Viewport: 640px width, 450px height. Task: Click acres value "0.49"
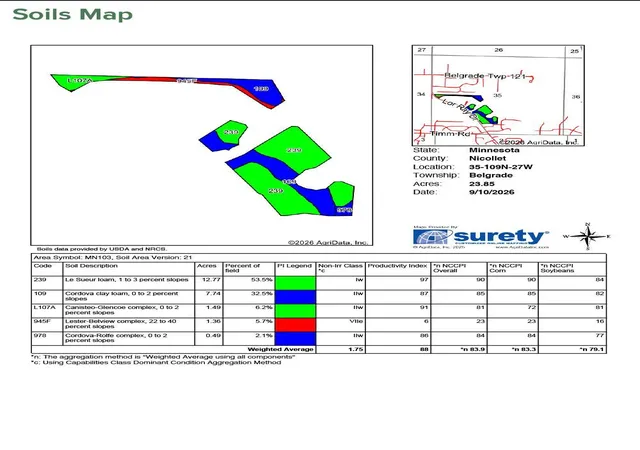(213, 335)
